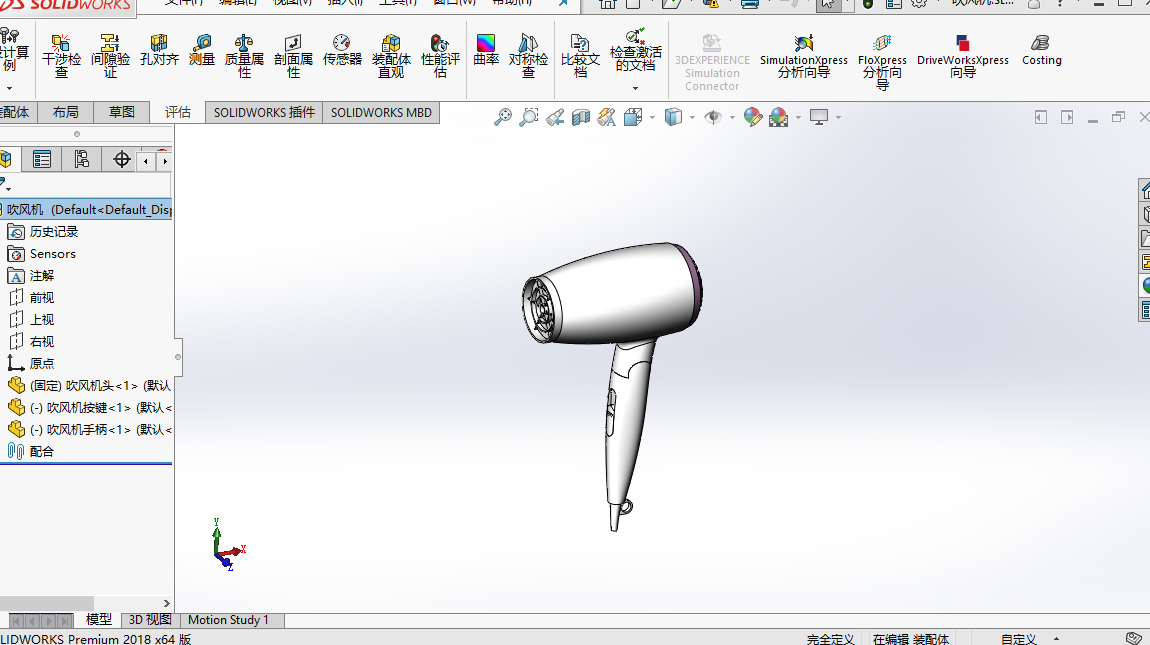Run 性能评估 performance evaluation
The height and width of the screenshot is (645, 1150).
click(x=440, y=55)
